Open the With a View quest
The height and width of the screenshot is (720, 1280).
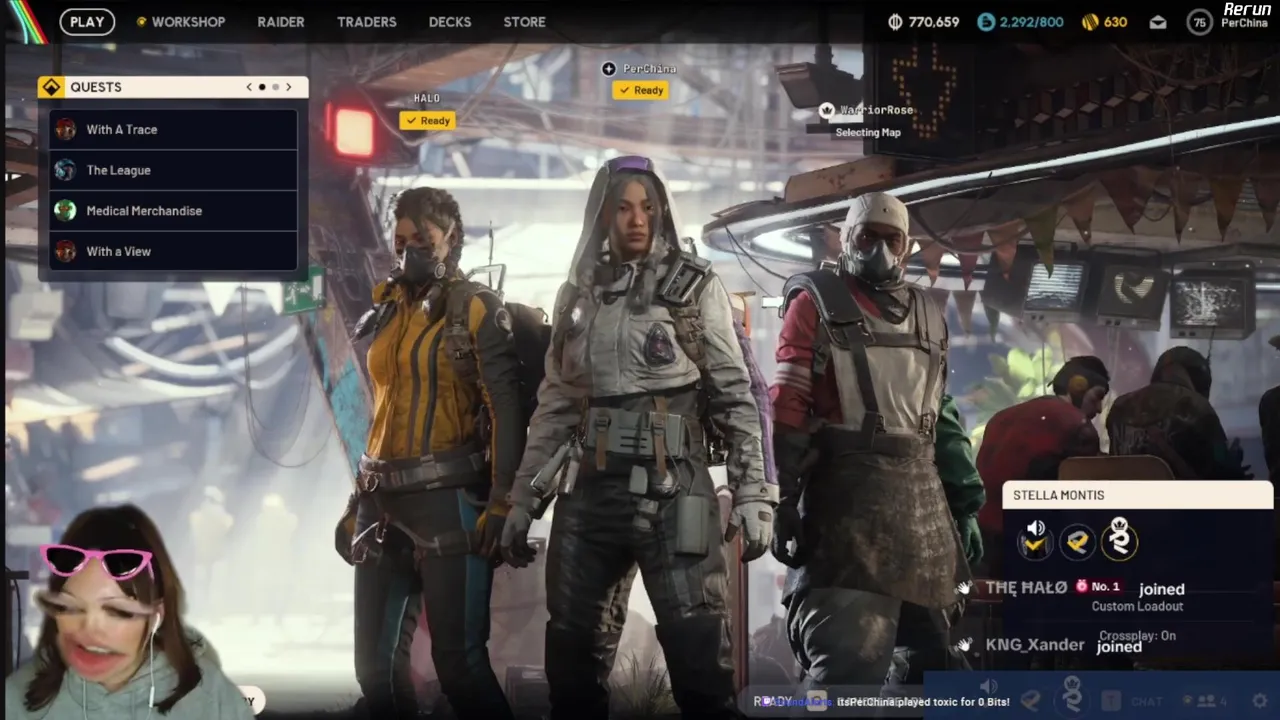click(173, 252)
